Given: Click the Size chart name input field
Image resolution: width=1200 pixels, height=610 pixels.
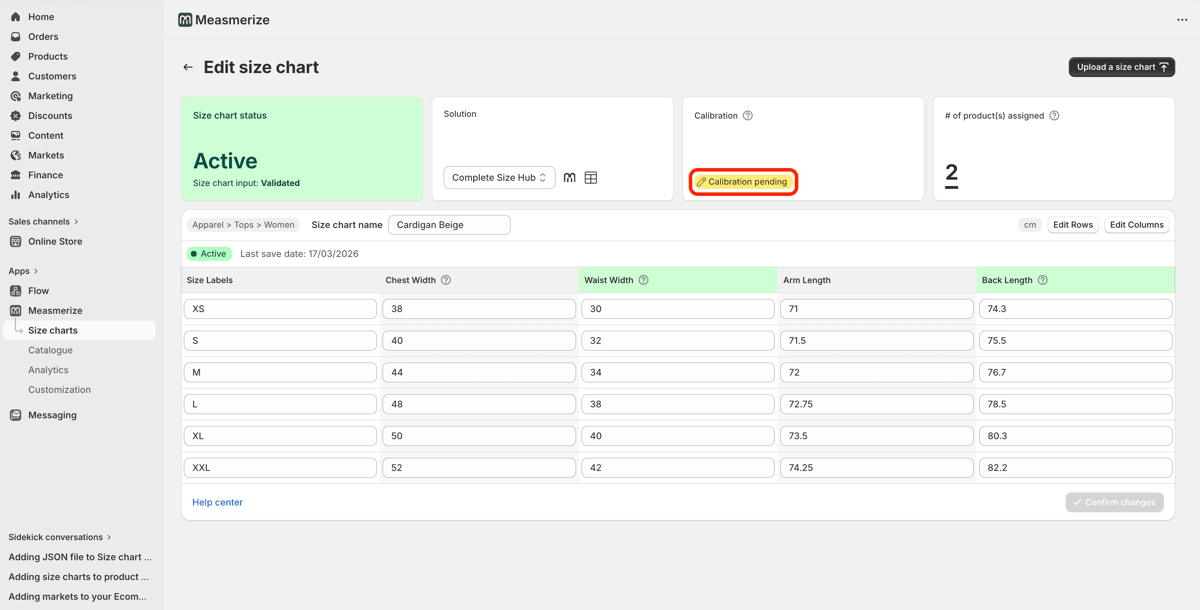Looking at the screenshot, I should [449, 225].
